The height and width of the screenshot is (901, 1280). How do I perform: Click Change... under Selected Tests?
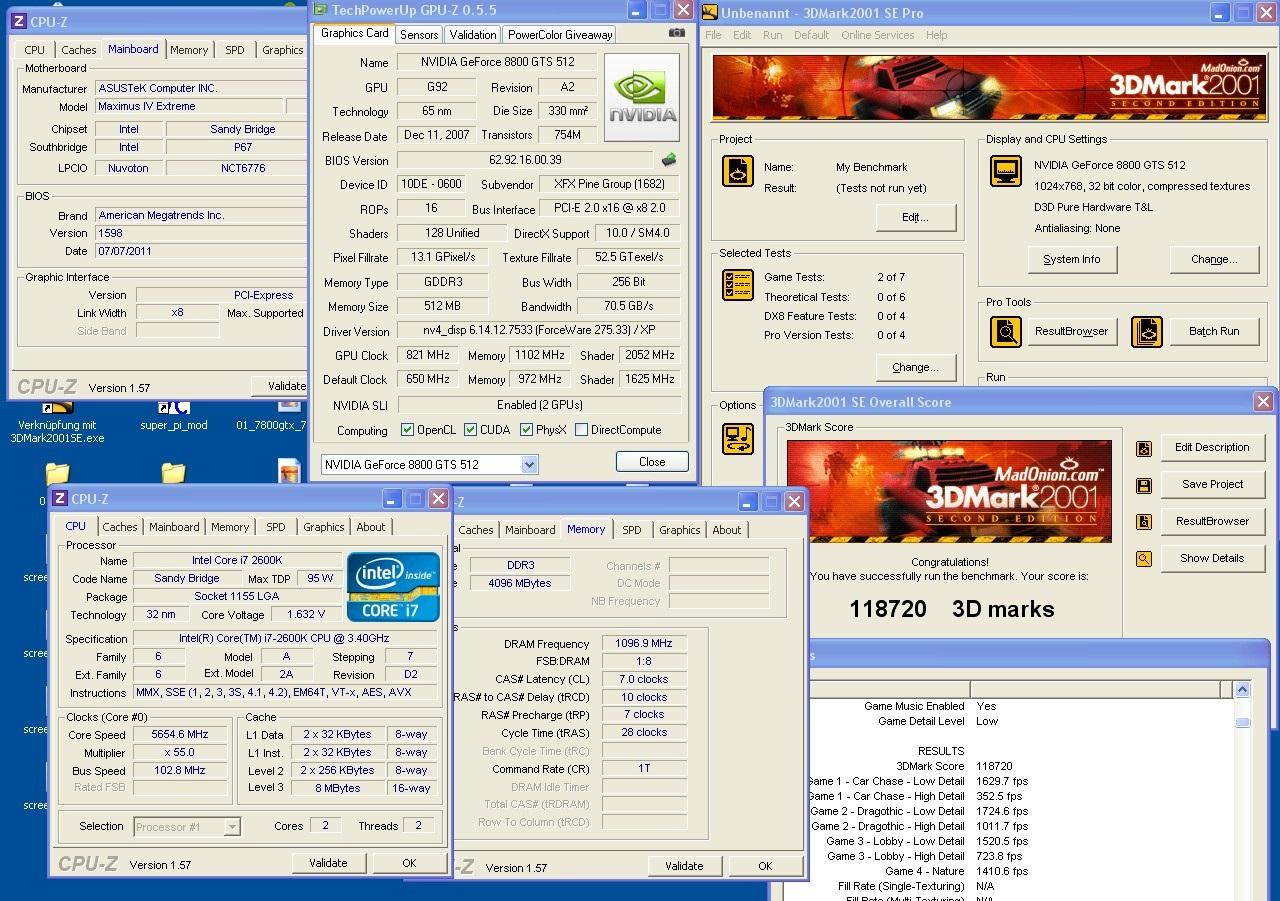(915, 367)
